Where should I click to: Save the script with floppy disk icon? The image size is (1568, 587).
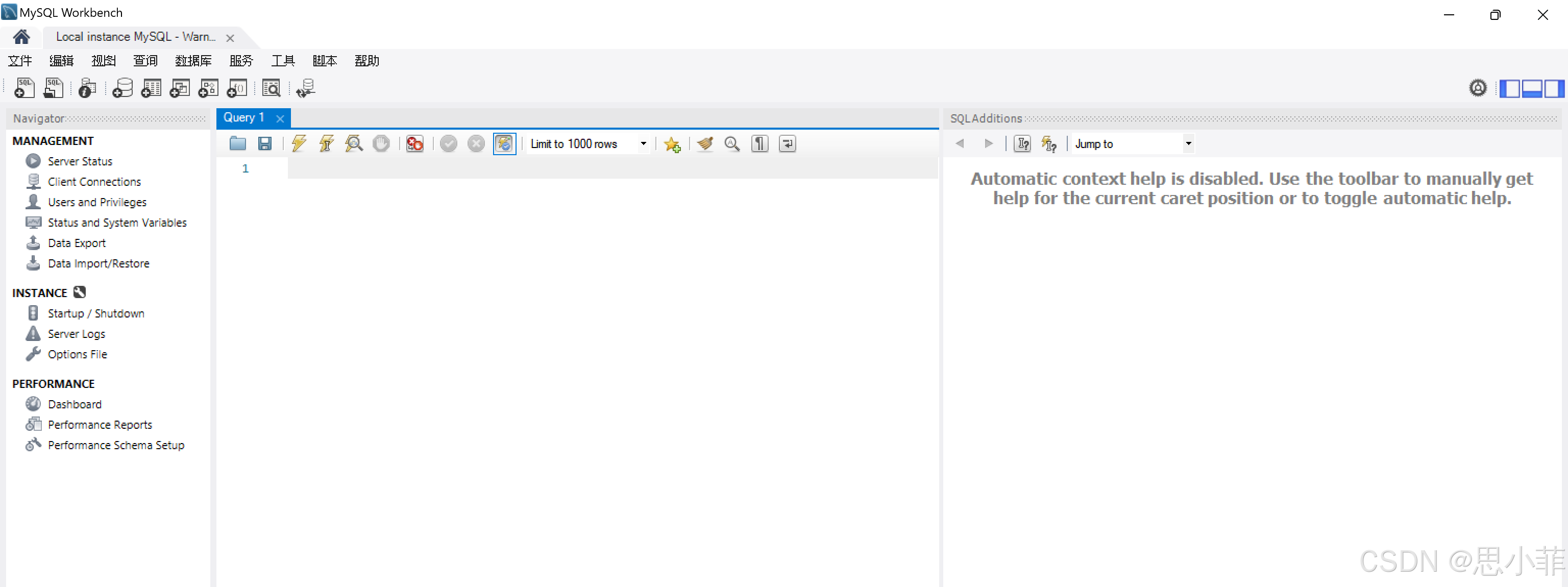point(265,144)
